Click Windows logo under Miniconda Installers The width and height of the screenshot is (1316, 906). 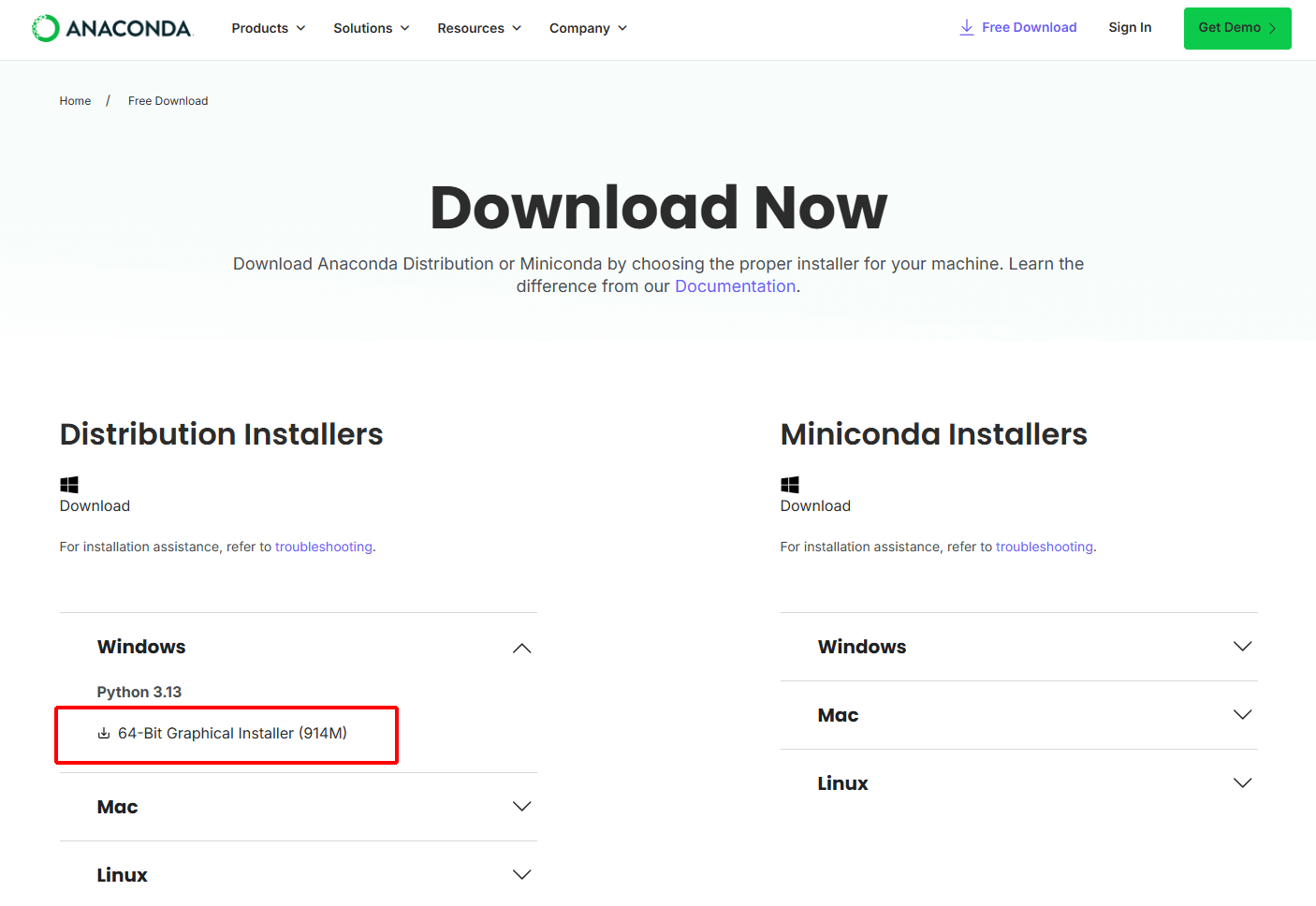tap(790, 485)
